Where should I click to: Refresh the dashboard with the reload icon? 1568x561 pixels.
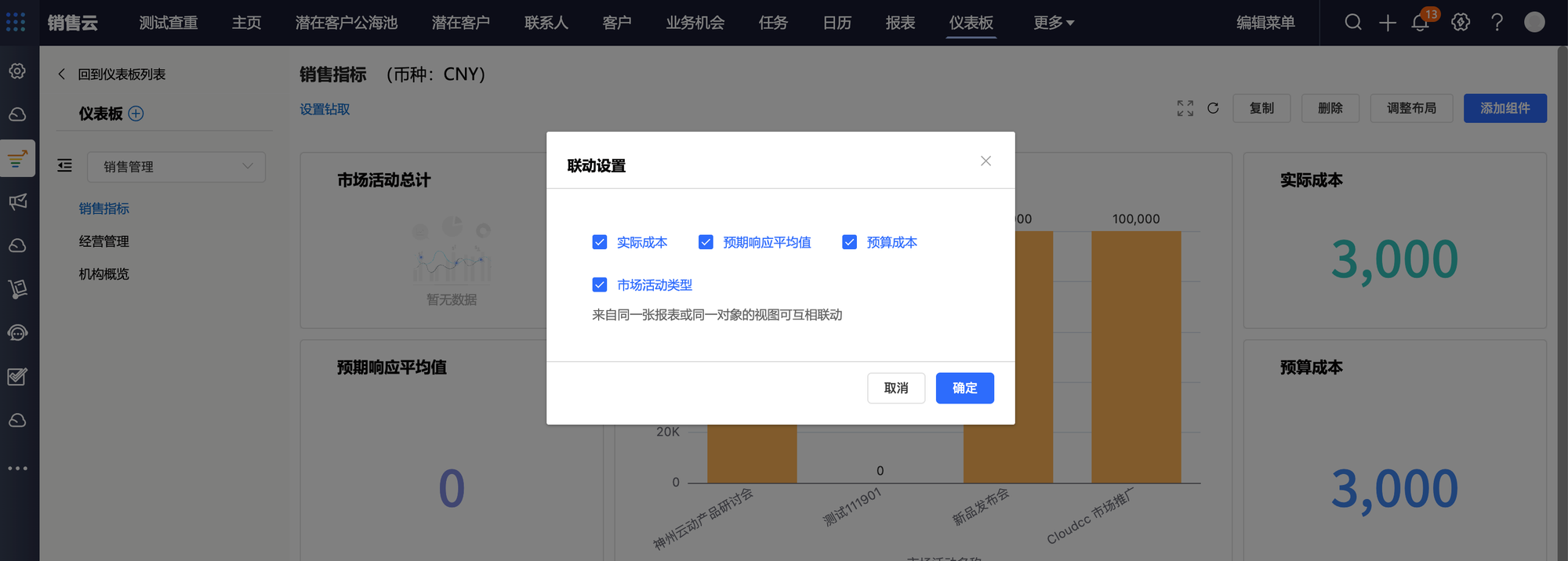1213,108
